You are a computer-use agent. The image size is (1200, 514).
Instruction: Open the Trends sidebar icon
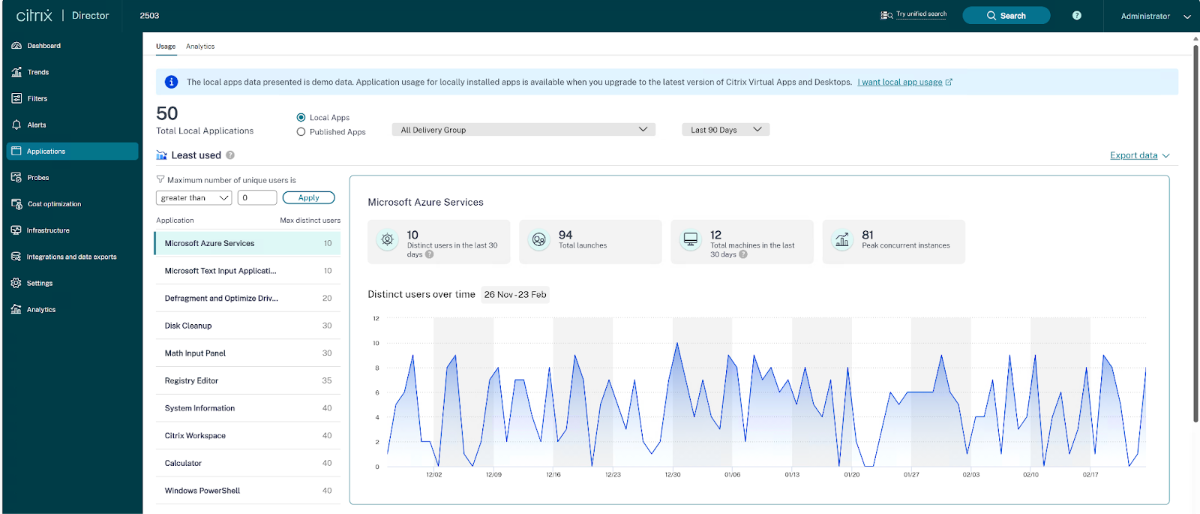[x=17, y=72]
